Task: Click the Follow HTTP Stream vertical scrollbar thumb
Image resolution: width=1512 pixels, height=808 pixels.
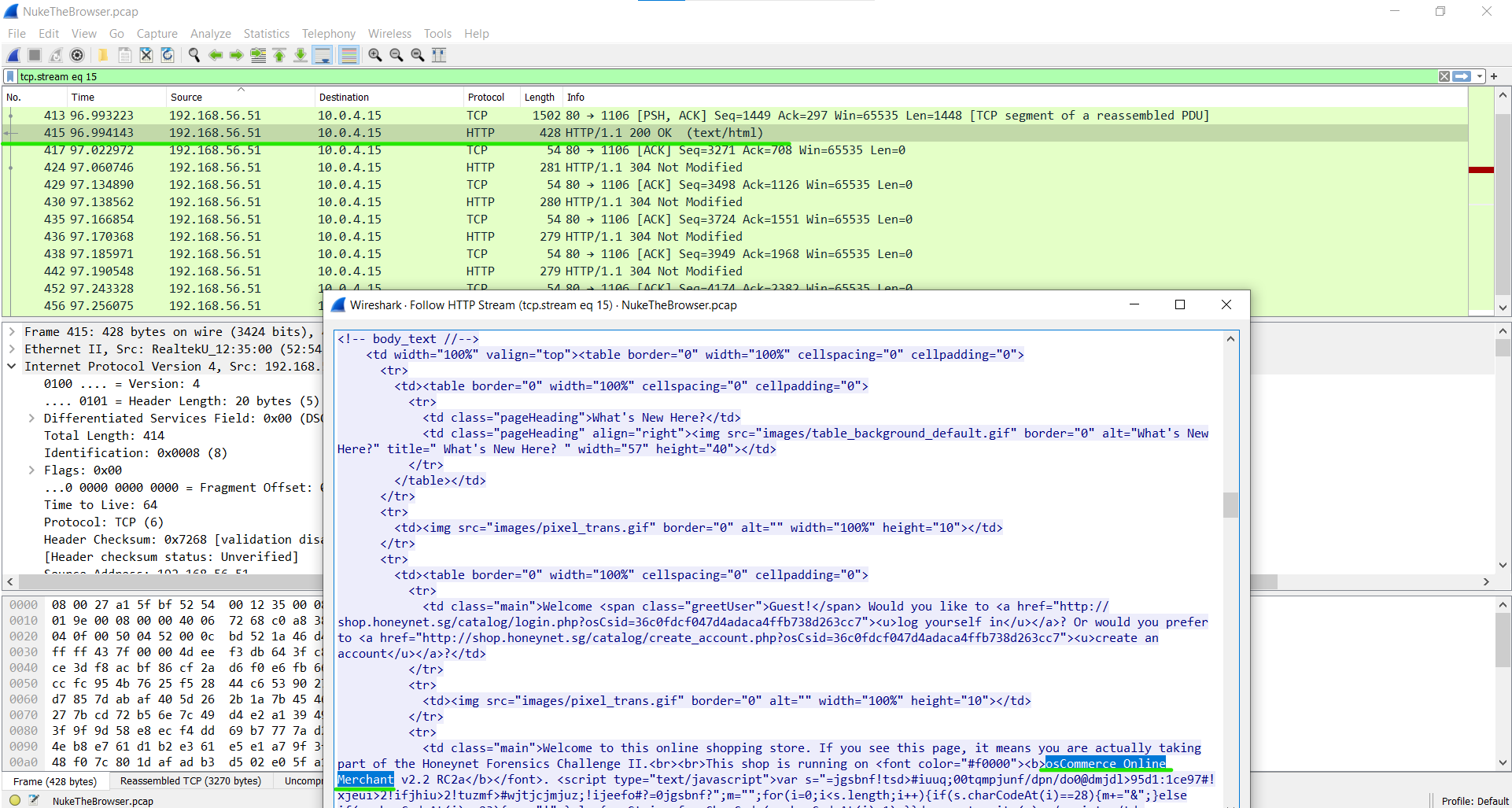Action: pos(1230,505)
